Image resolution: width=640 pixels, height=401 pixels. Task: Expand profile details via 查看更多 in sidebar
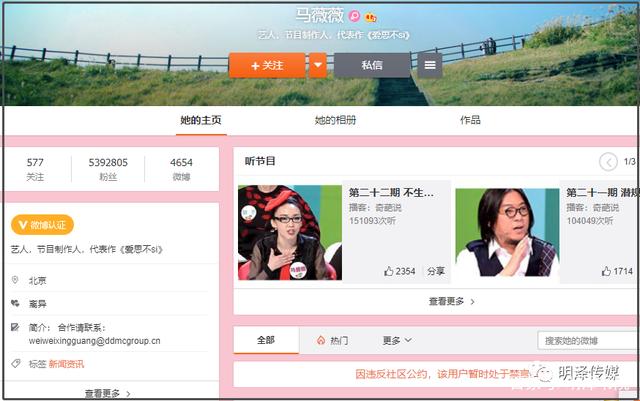tap(108, 394)
